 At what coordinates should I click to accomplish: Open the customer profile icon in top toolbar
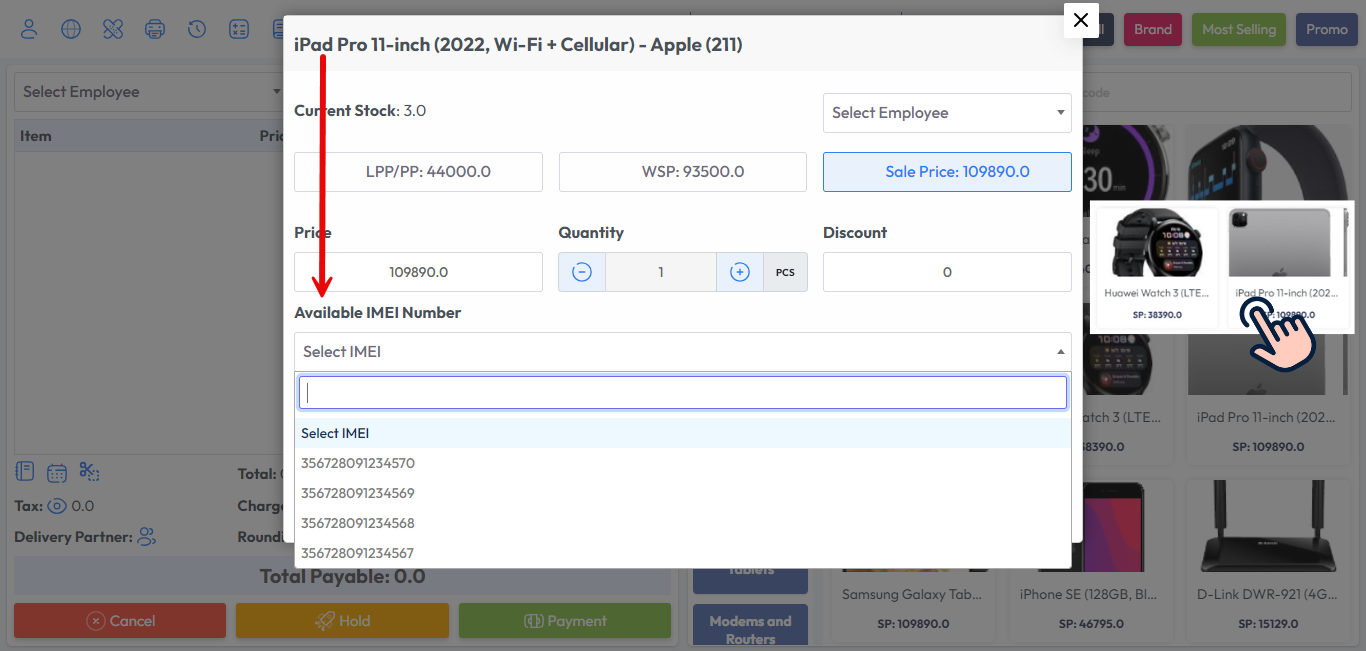coord(29,29)
